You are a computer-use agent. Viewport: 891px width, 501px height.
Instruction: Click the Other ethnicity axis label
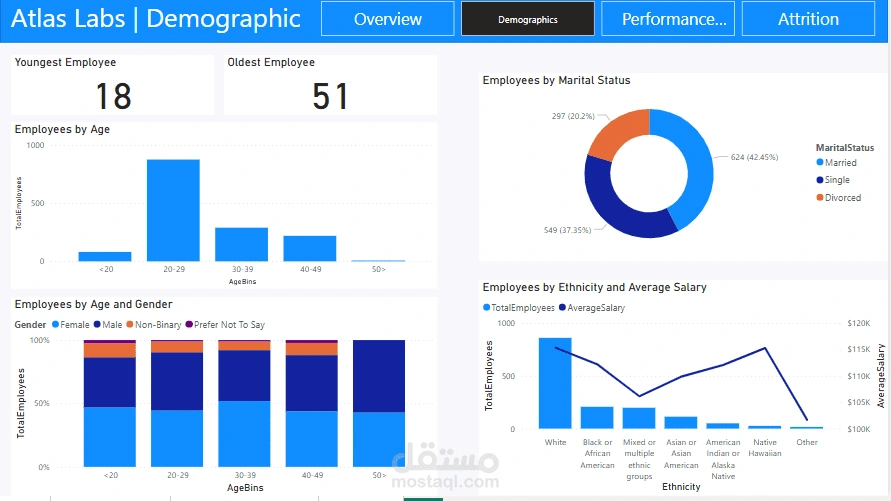pyautogui.click(x=807, y=442)
